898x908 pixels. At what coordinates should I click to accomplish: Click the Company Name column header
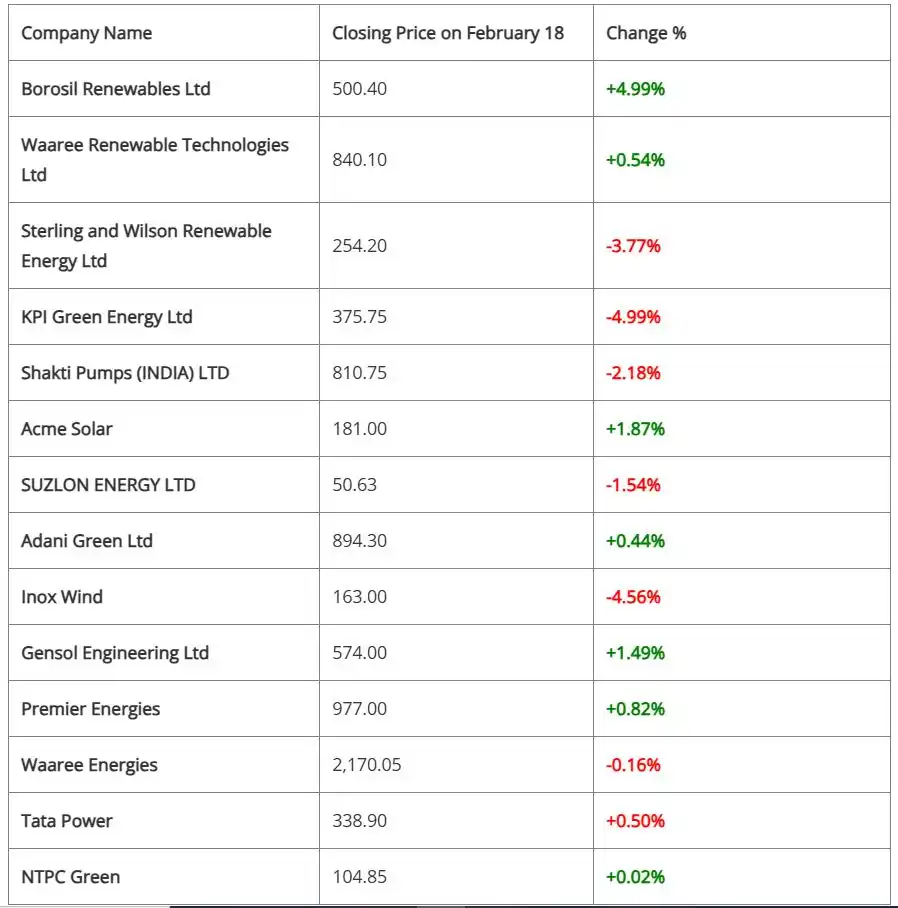point(85,33)
